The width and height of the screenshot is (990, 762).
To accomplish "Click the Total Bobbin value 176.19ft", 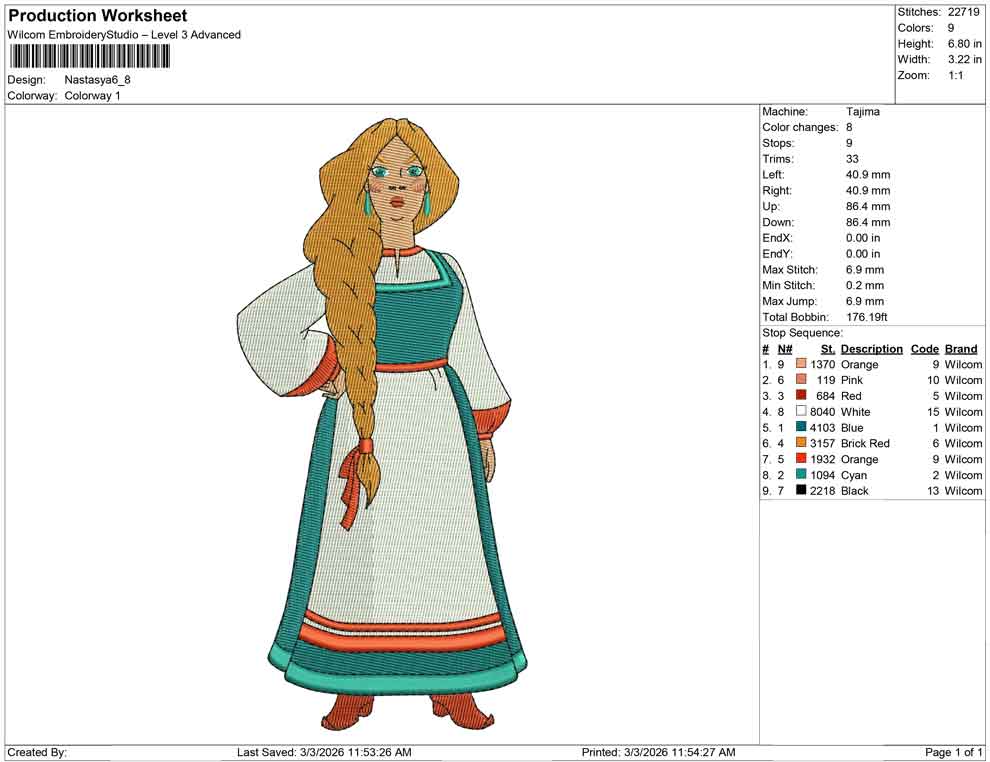I will point(867,317).
